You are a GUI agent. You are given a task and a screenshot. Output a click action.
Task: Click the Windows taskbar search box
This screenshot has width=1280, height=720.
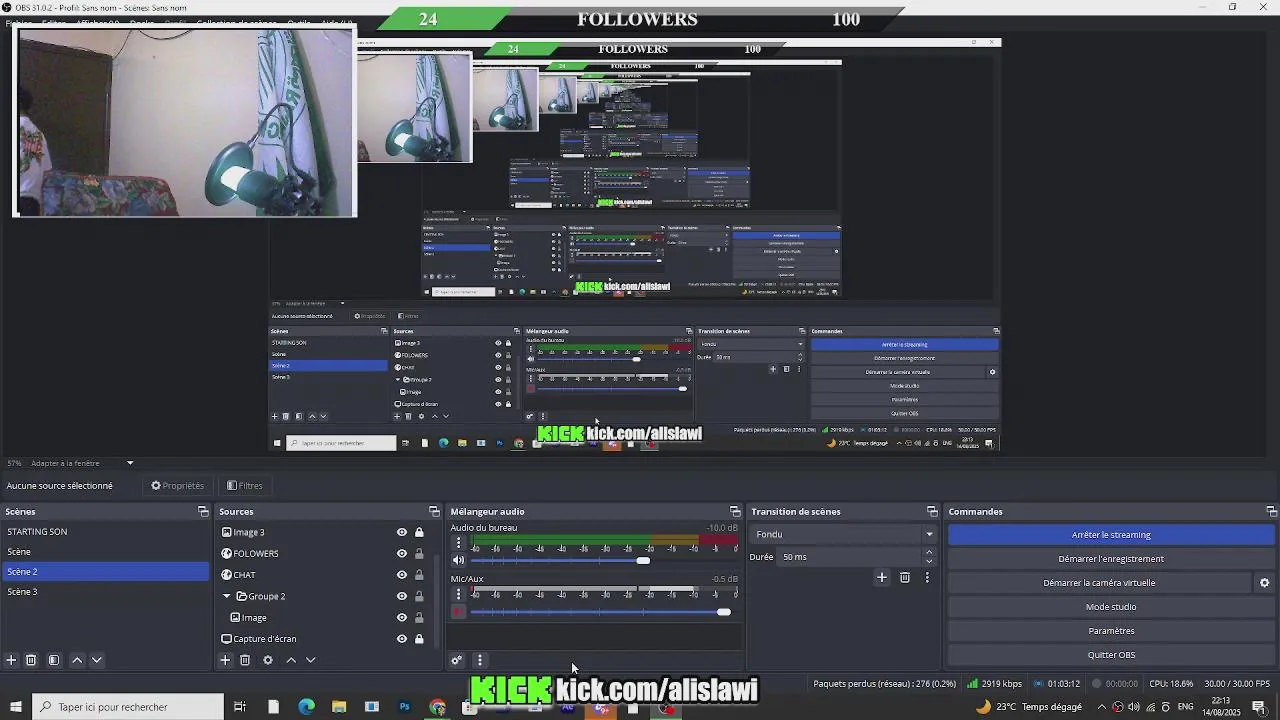pyautogui.click(x=127, y=707)
